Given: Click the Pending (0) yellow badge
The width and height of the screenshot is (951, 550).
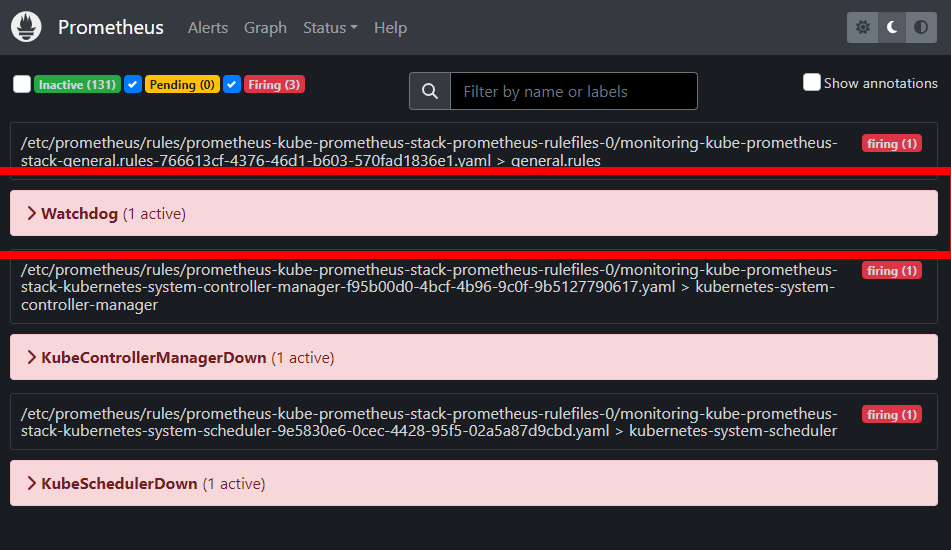Looking at the screenshot, I should tap(182, 84).
